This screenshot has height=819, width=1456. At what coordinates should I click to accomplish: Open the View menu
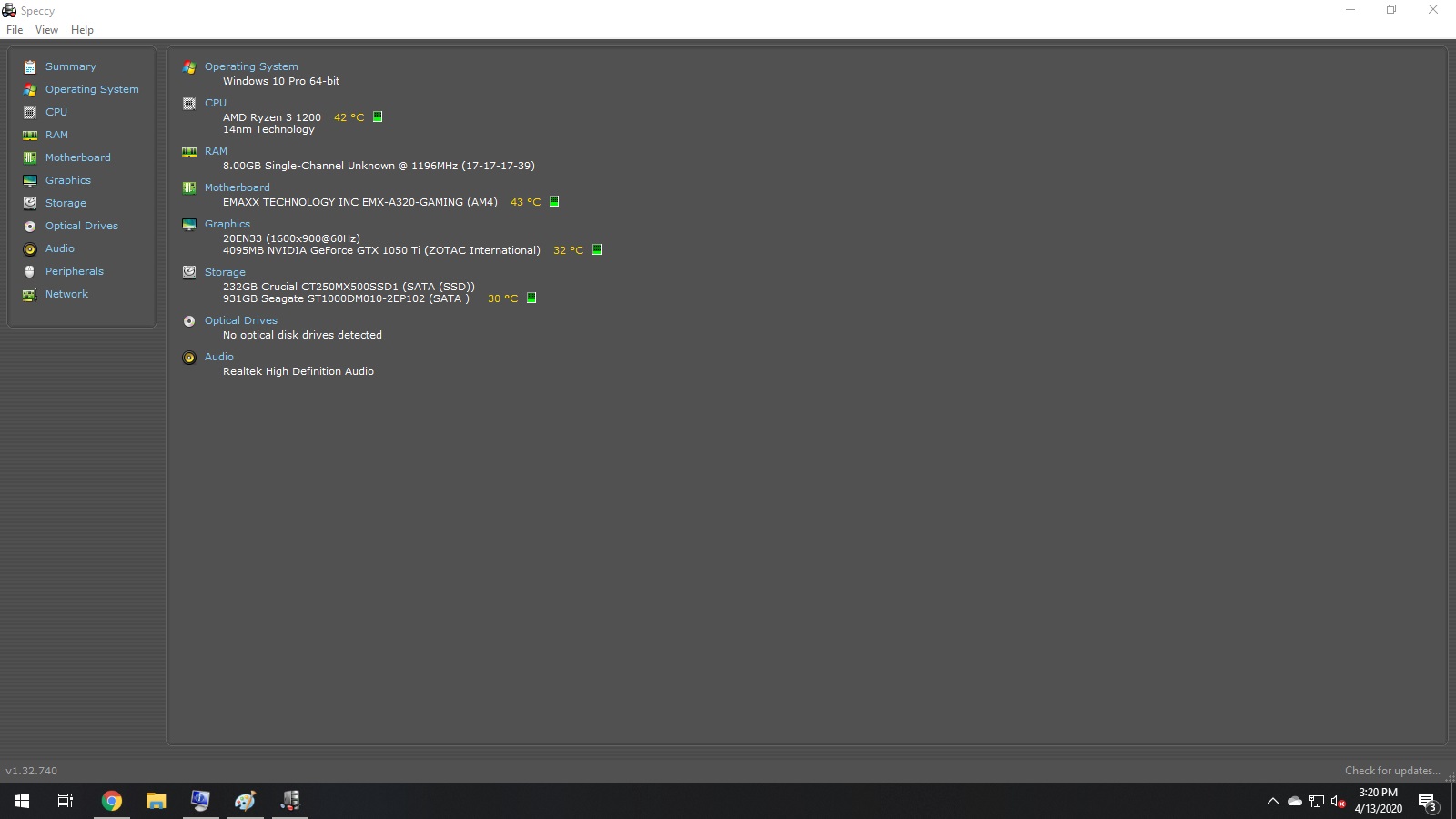coord(46,30)
